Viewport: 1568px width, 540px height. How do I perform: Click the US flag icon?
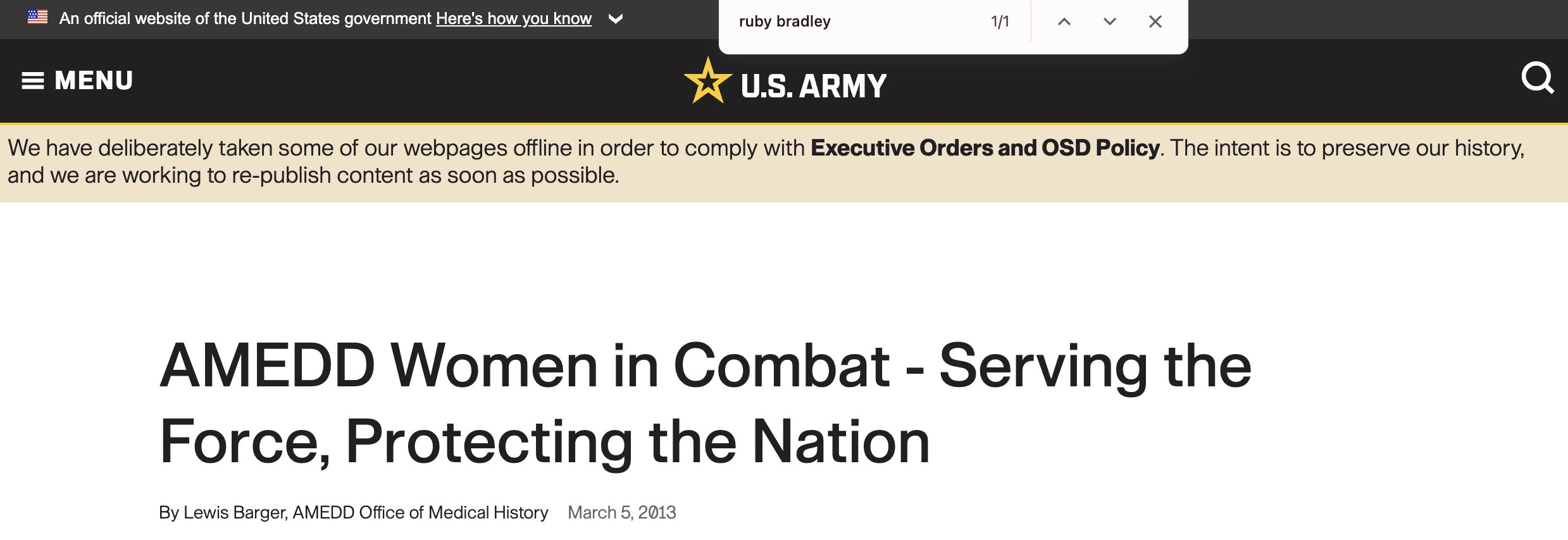point(37,17)
